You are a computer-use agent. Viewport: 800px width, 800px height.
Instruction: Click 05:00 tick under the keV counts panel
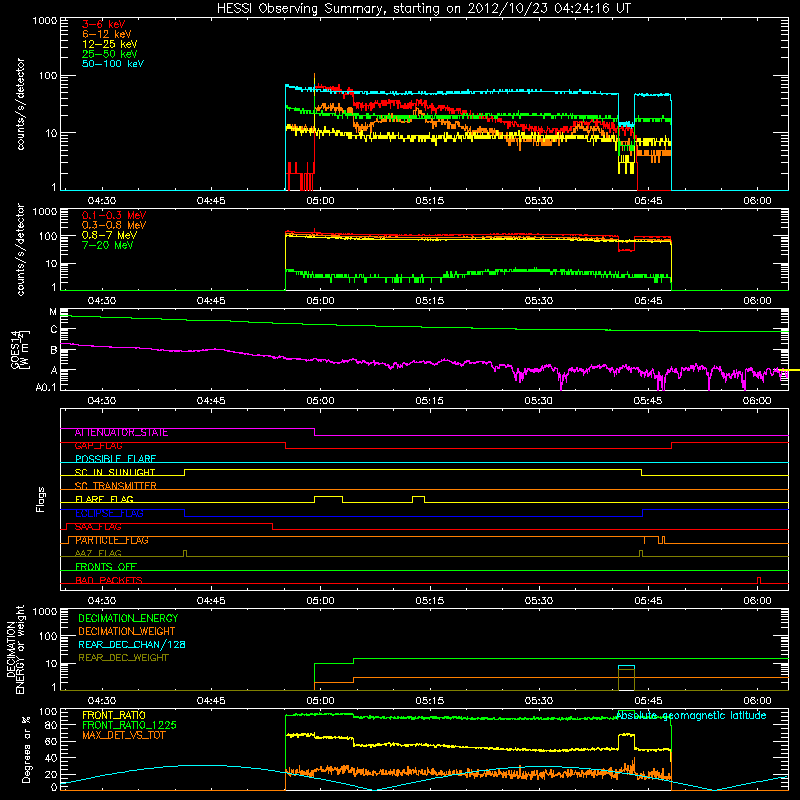(320, 201)
